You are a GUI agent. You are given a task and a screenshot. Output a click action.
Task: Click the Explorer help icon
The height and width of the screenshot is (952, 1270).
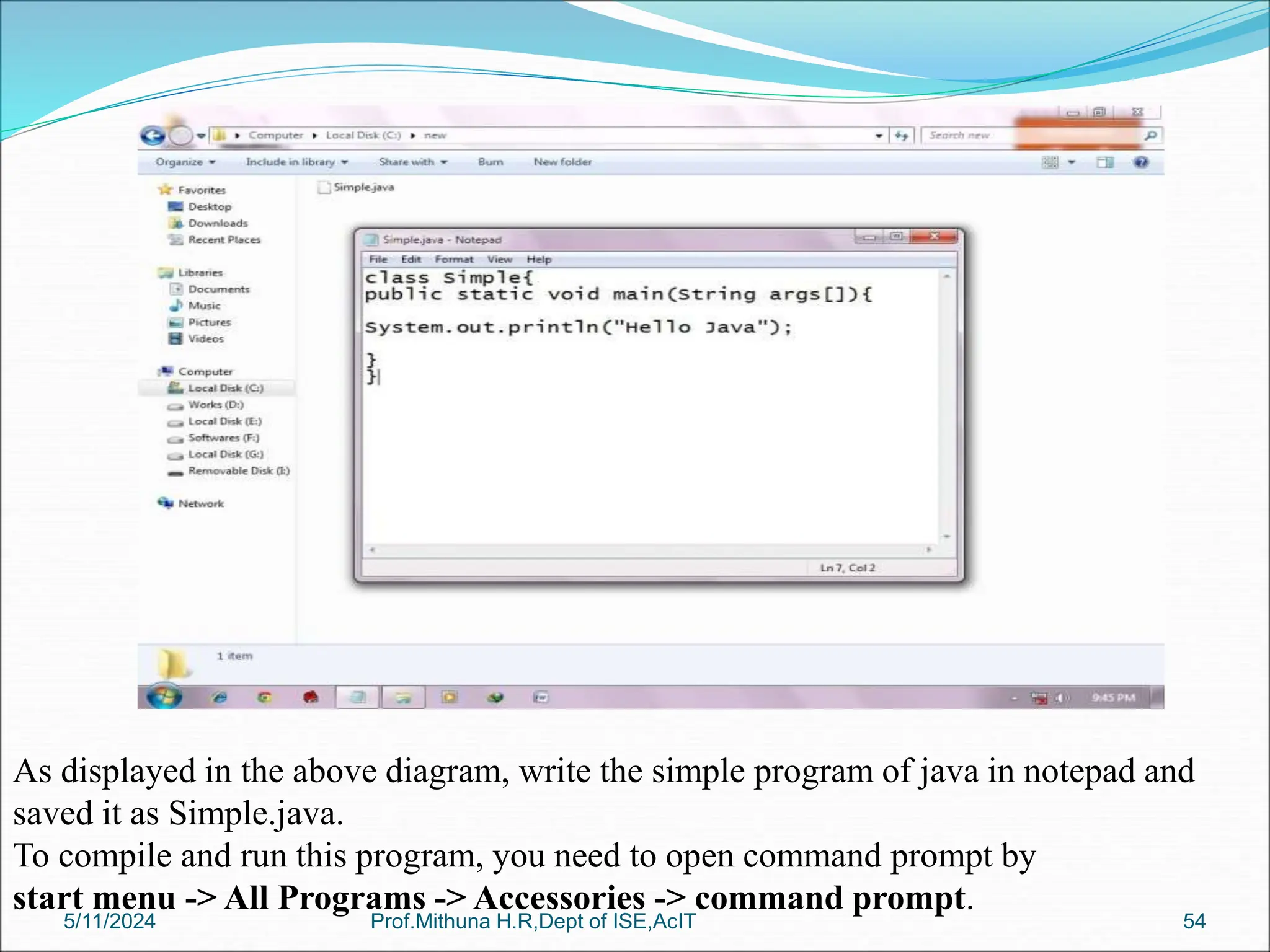1141,162
